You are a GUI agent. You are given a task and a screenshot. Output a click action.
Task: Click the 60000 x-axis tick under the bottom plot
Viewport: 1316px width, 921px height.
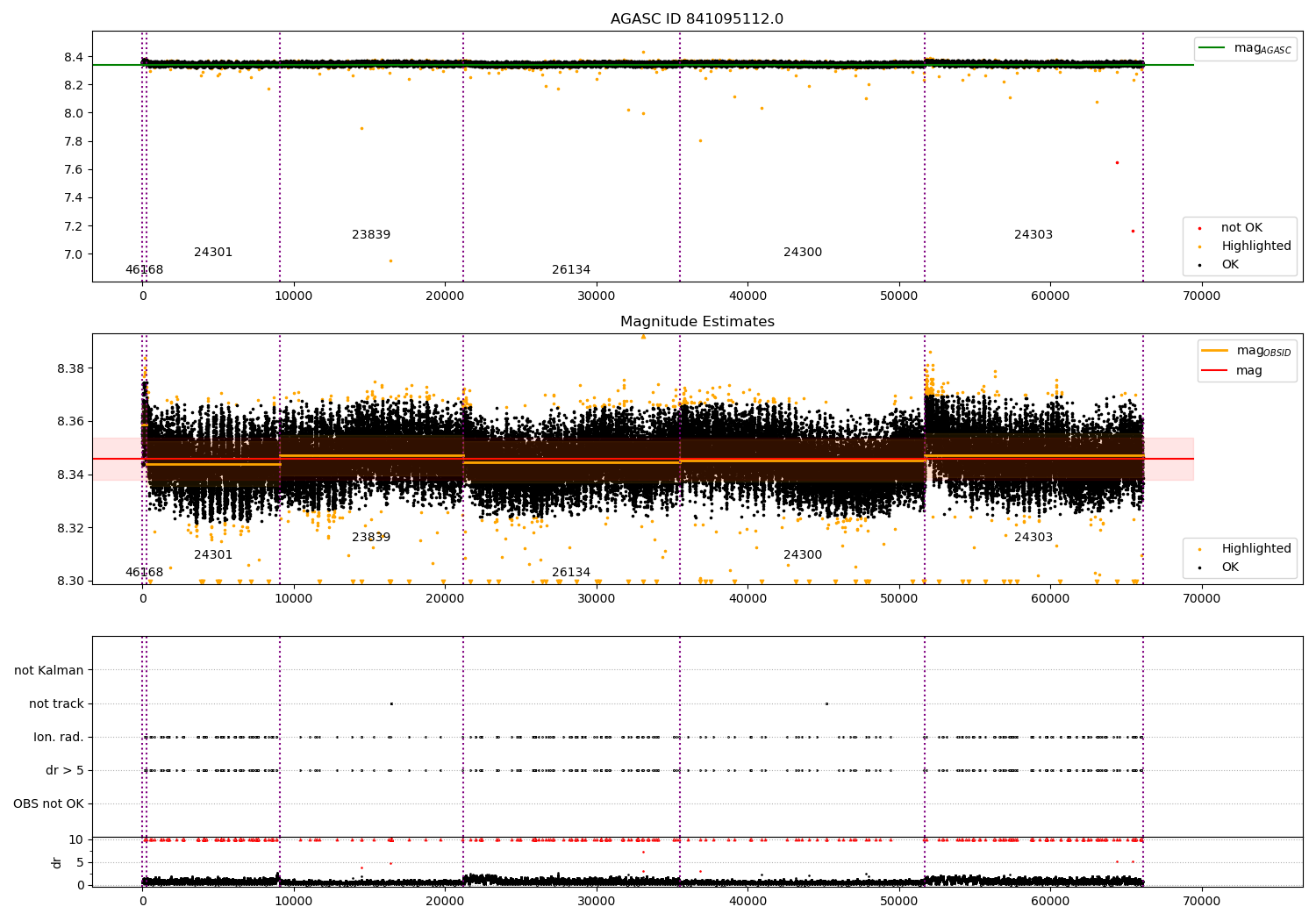pos(1050,902)
